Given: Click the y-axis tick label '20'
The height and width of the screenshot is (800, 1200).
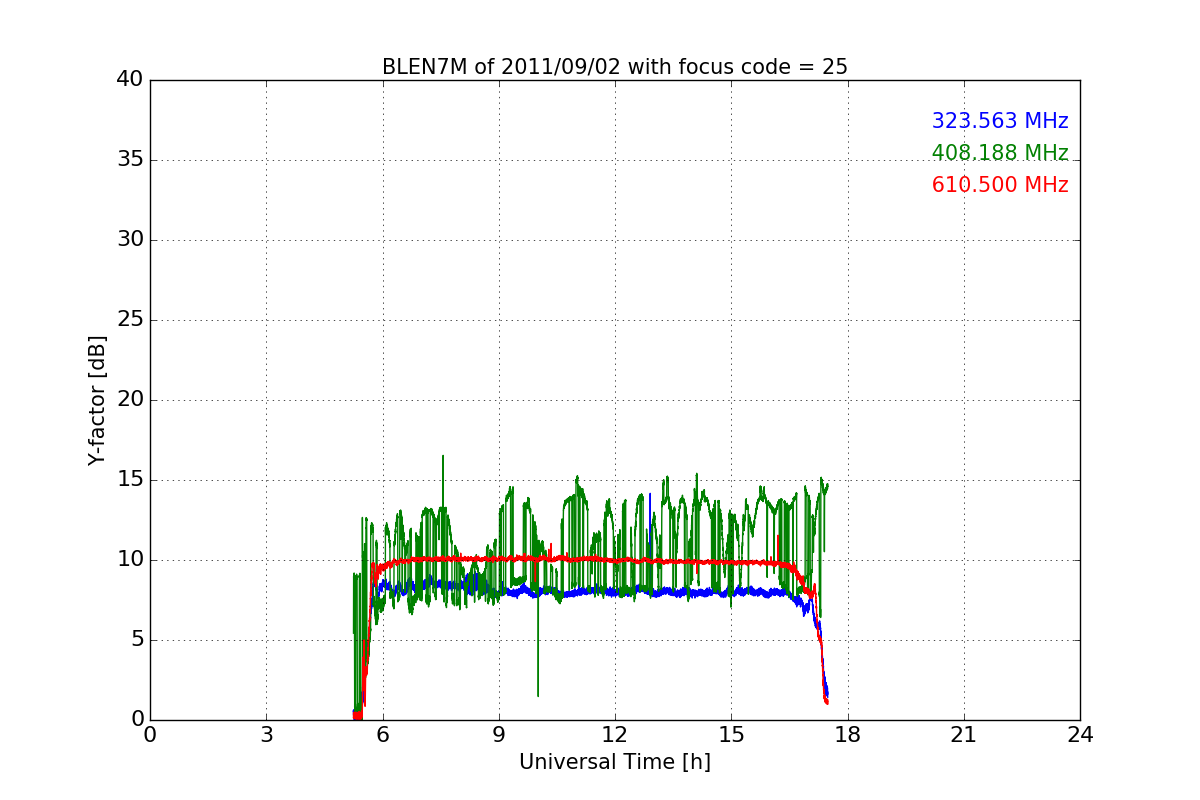Looking at the screenshot, I should [130, 400].
